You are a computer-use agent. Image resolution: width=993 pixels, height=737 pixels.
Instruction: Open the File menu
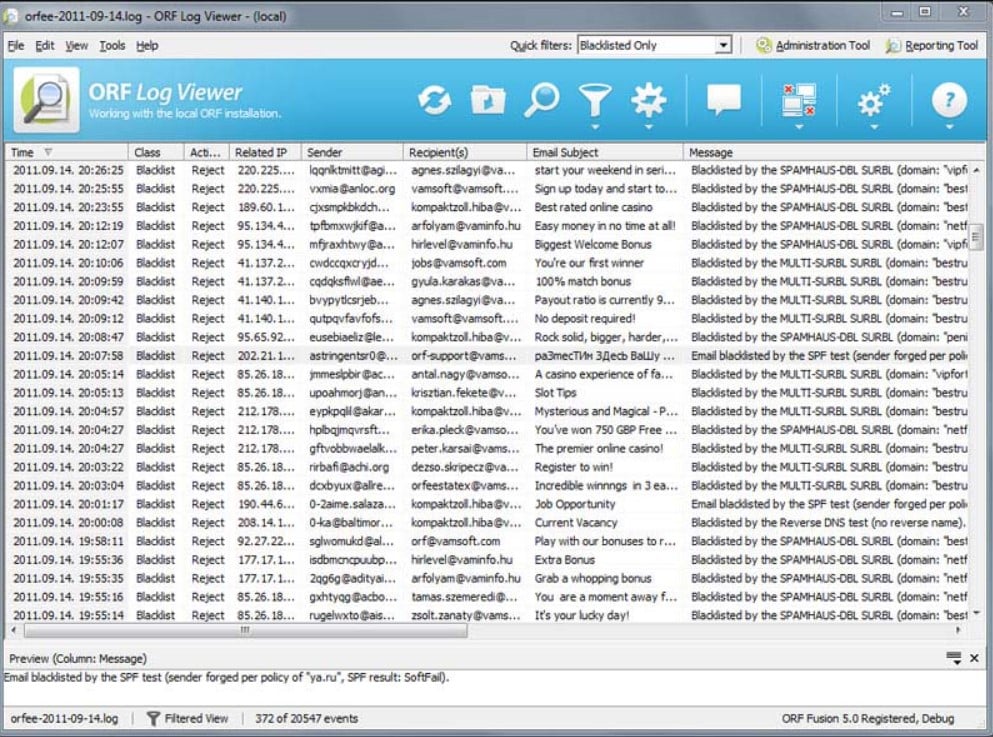pos(16,46)
